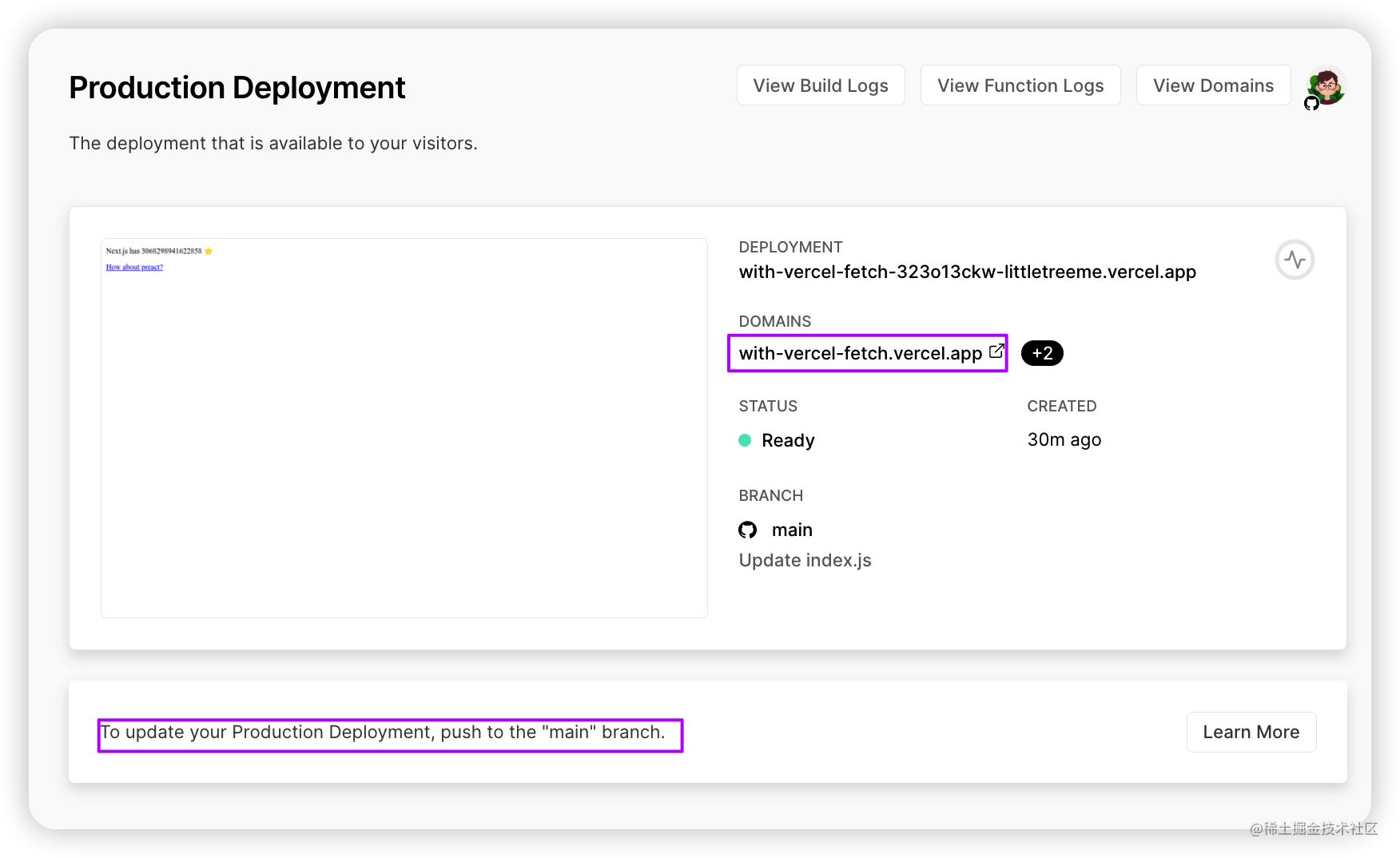
Task: Click View Function Logs
Action: pyautogui.click(x=1020, y=85)
